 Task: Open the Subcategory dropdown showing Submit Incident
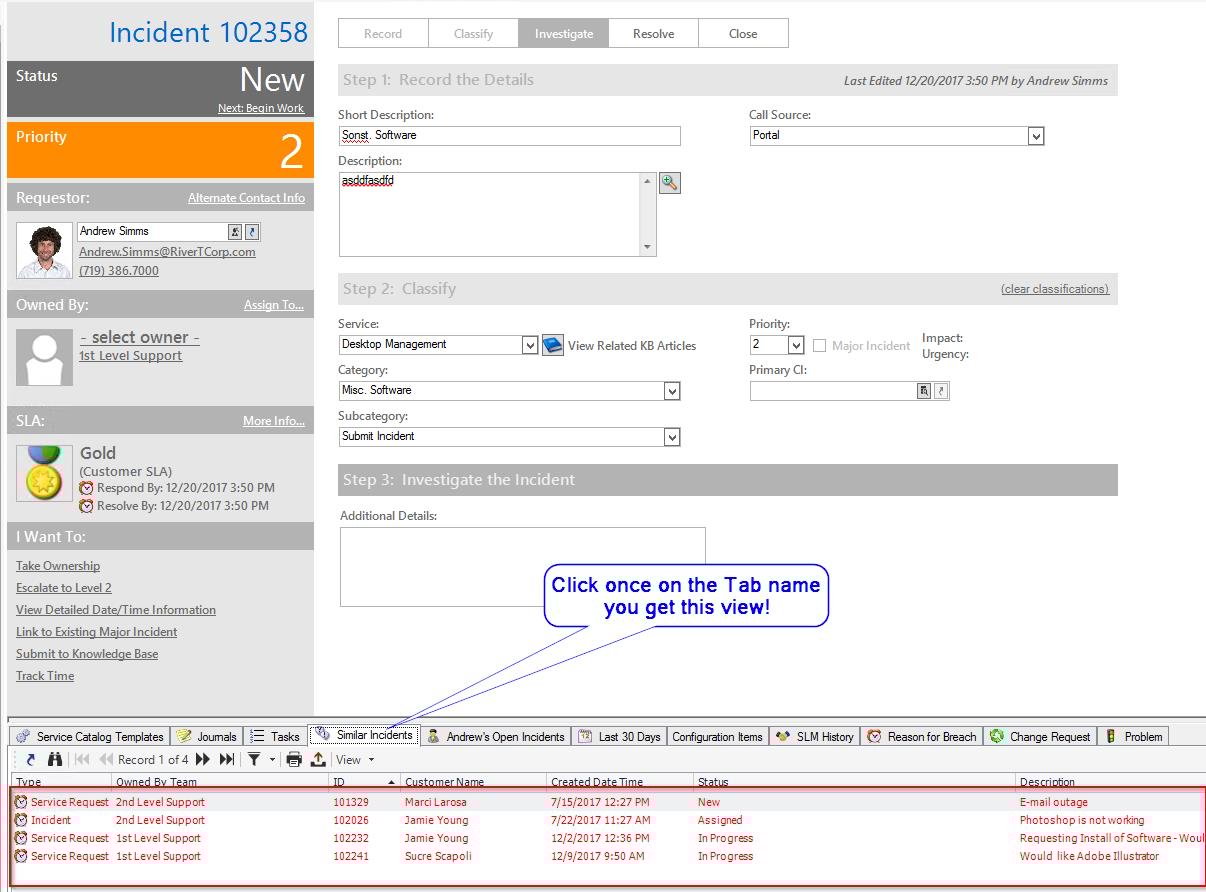click(x=672, y=437)
